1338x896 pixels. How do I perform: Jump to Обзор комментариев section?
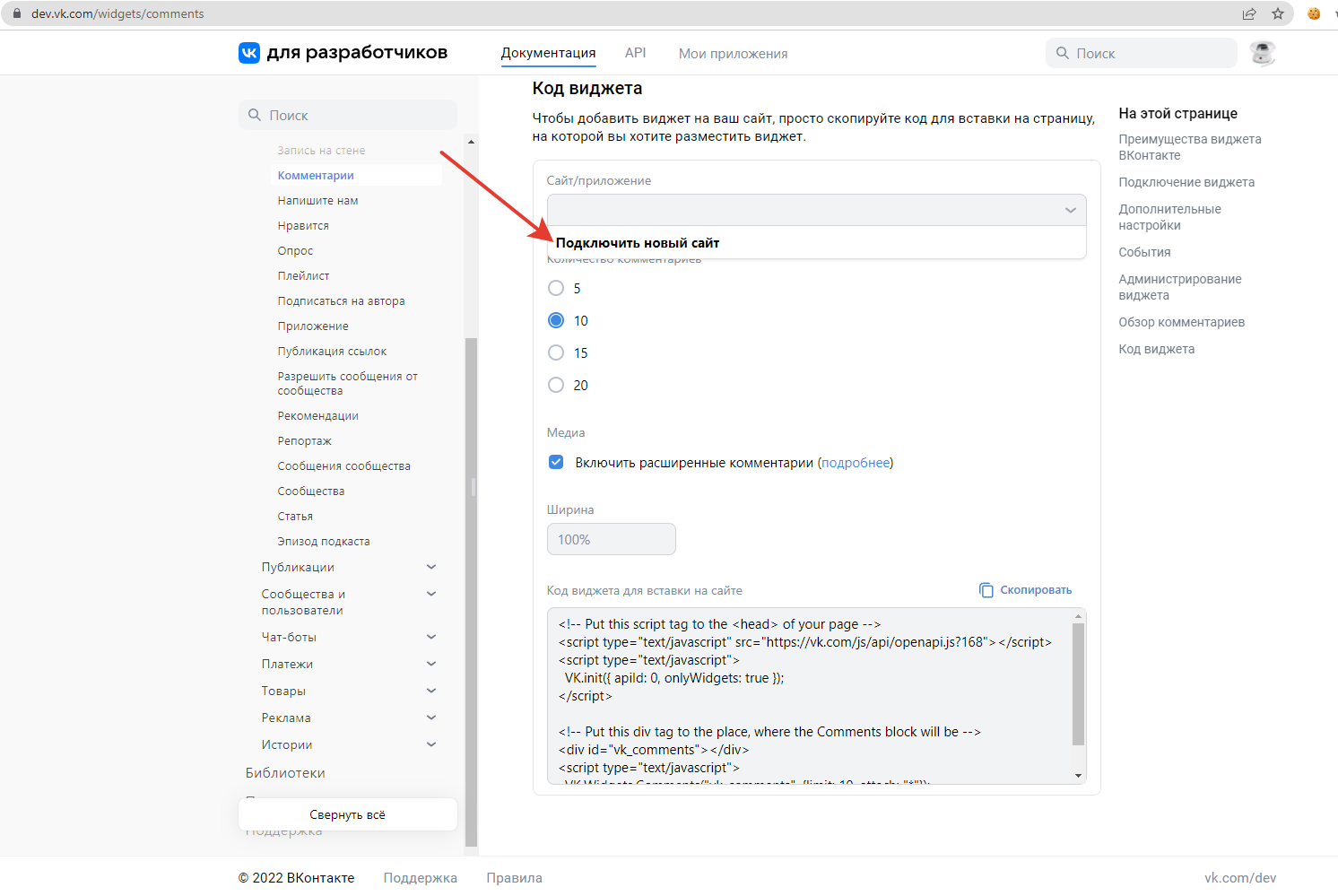pos(1181,322)
